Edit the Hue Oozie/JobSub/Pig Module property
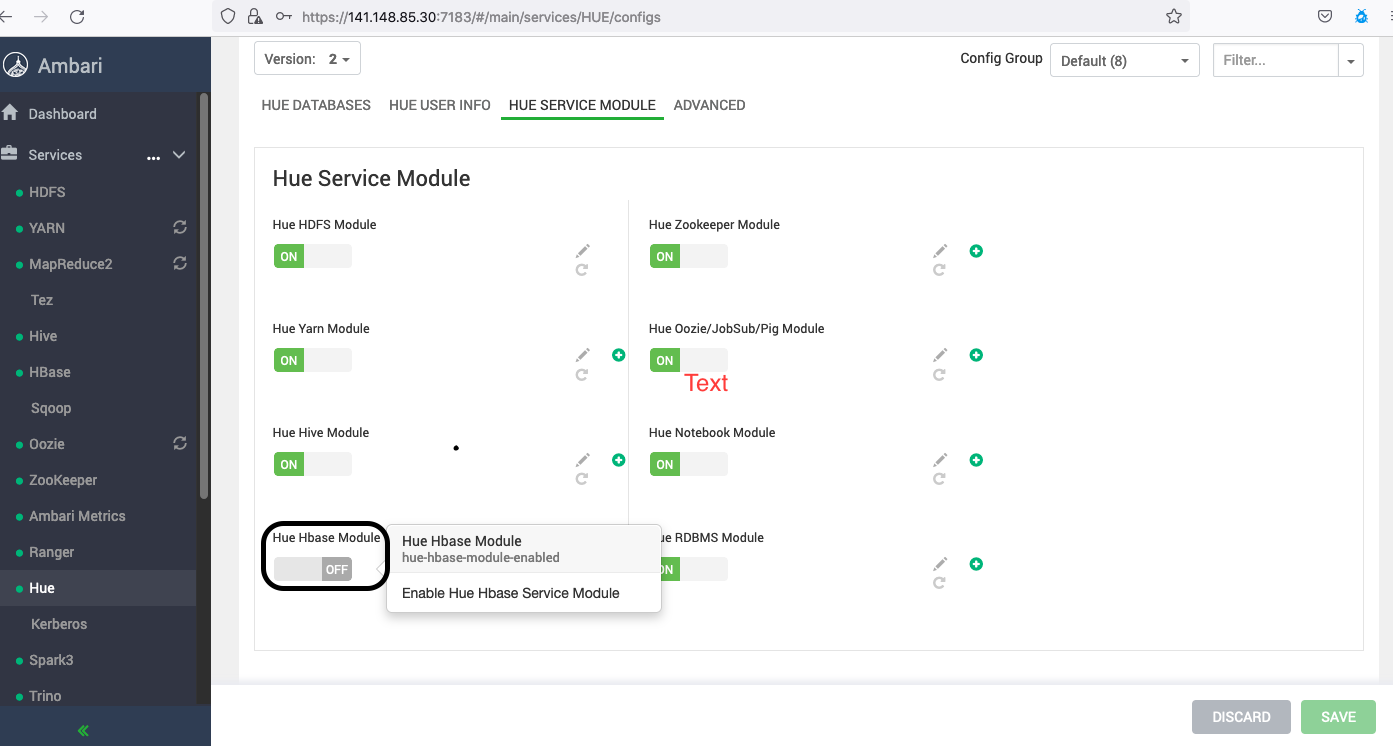 pos(939,354)
